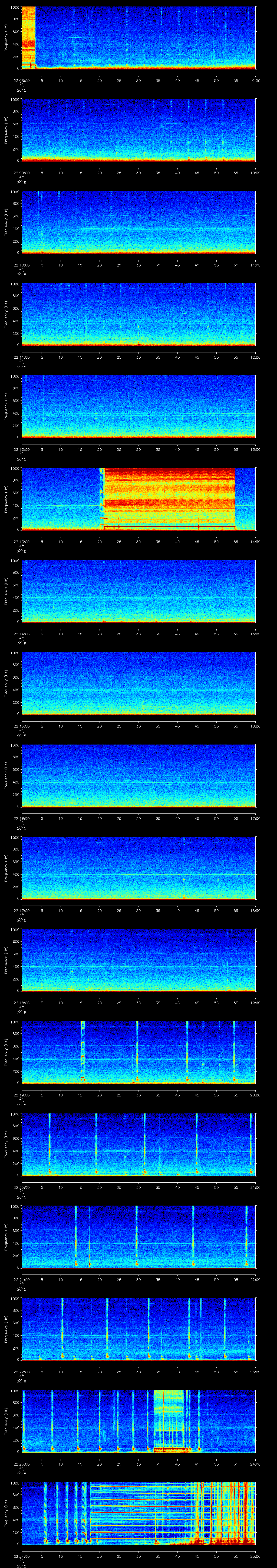277x1568 pixels.
Task: Click the 25:00 end time label
Action: click(x=256, y=1556)
